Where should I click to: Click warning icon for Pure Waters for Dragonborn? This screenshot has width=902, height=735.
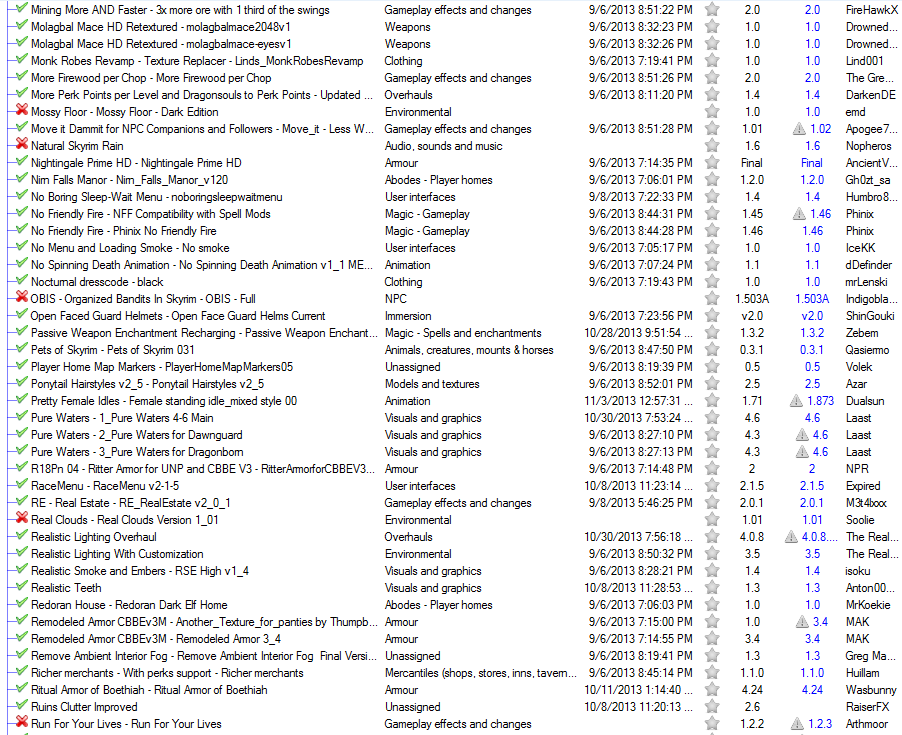click(802, 452)
